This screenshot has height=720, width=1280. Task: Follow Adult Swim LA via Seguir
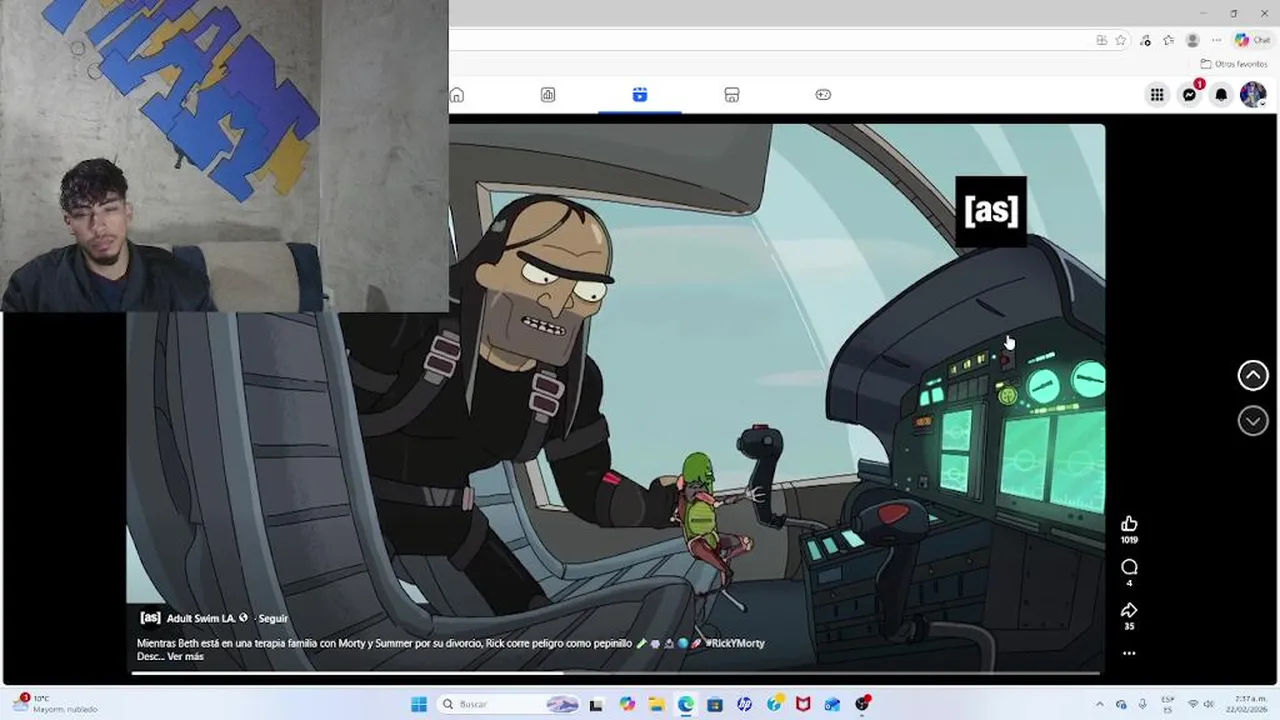273,619
